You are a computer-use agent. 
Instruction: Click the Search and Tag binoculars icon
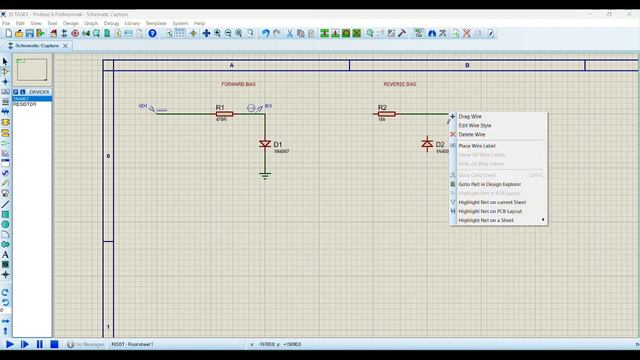[432, 33]
